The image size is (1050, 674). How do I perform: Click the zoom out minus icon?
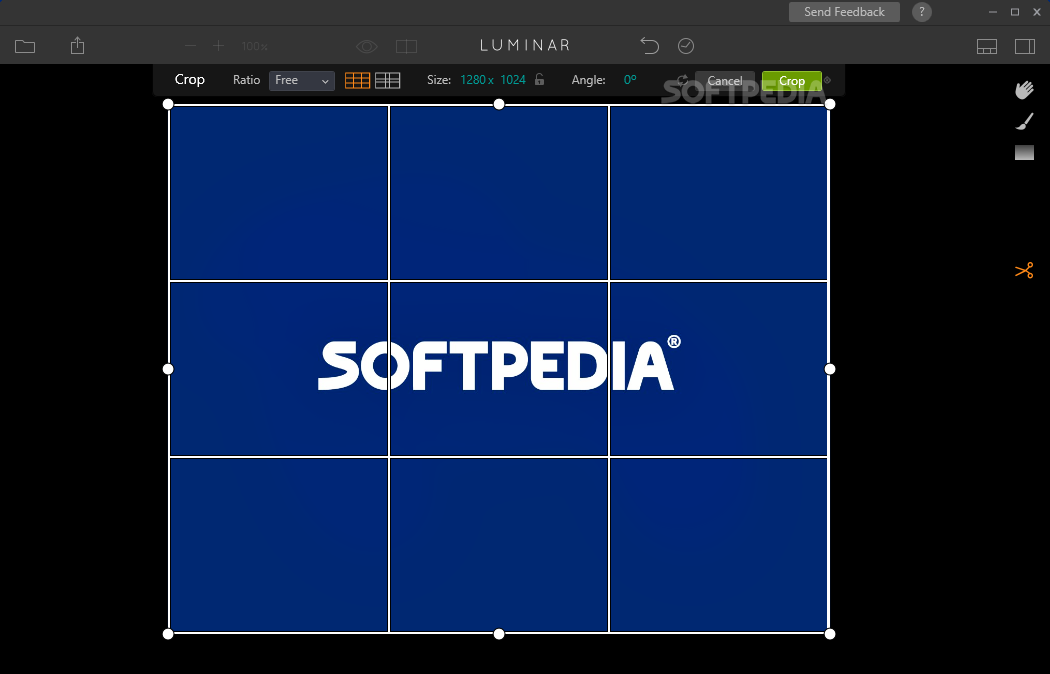point(190,46)
